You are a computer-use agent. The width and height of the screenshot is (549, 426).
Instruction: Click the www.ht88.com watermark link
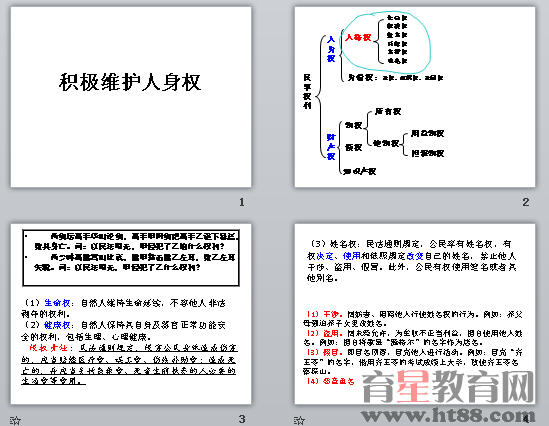coord(448,415)
